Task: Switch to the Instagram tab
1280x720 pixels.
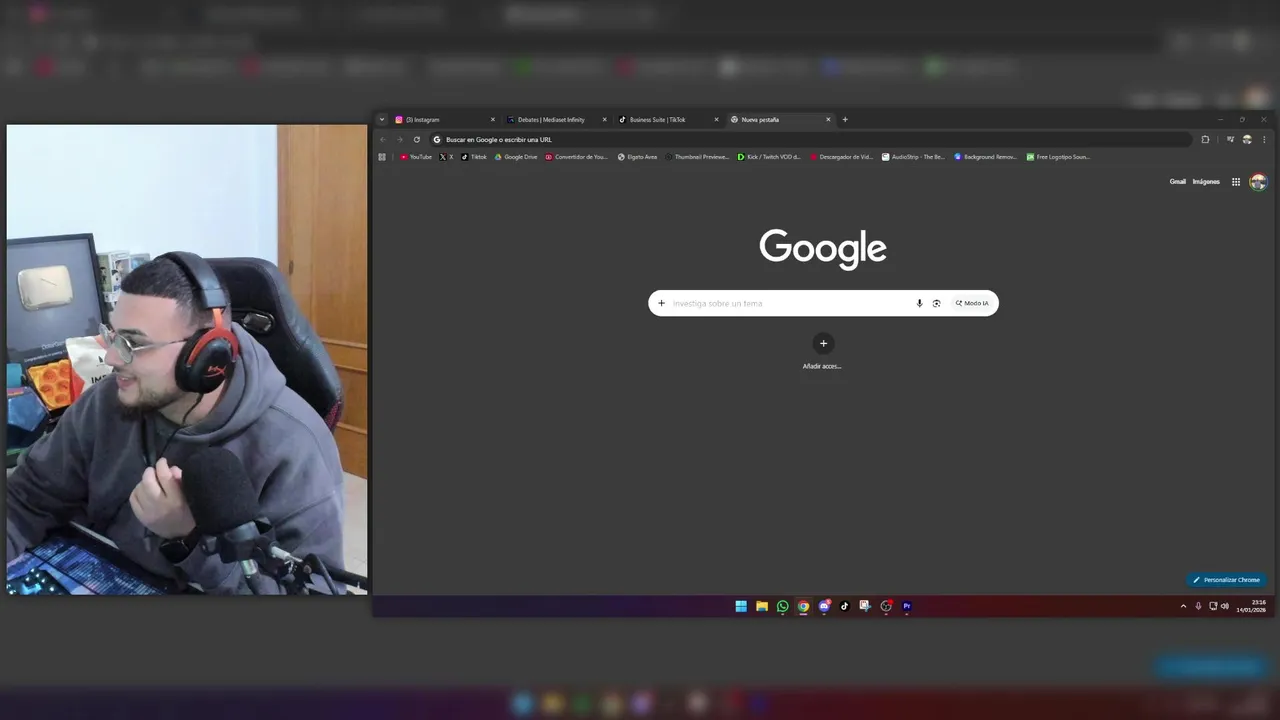Action: pos(445,119)
